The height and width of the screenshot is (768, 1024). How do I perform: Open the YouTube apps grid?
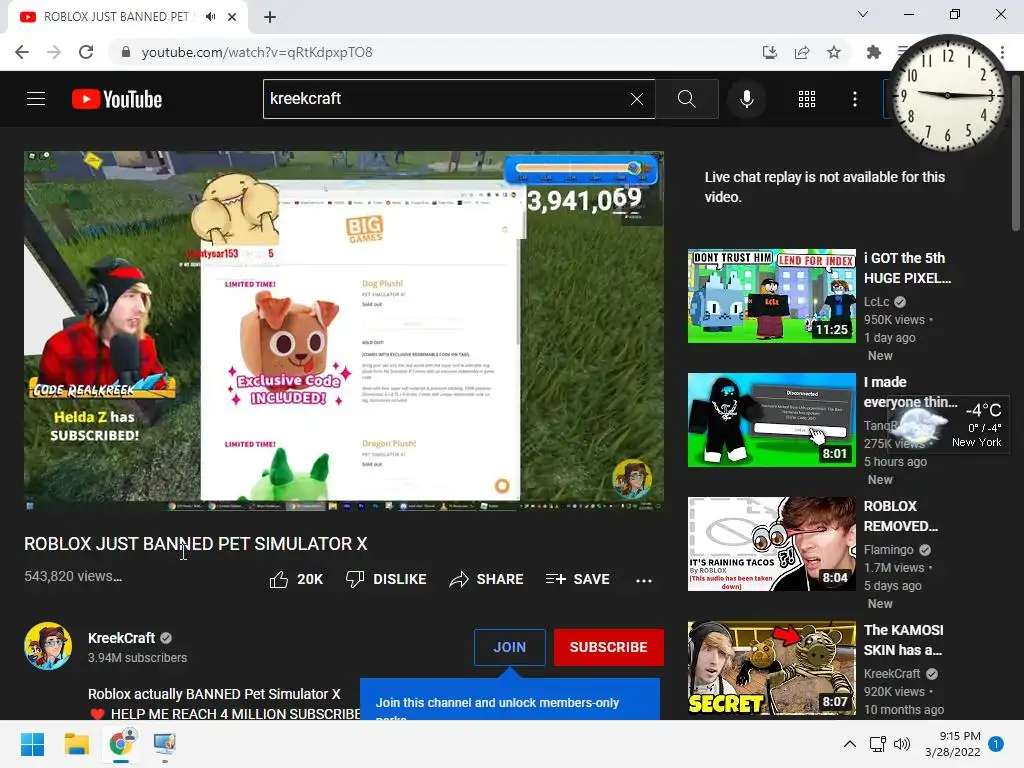click(x=807, y=99)
